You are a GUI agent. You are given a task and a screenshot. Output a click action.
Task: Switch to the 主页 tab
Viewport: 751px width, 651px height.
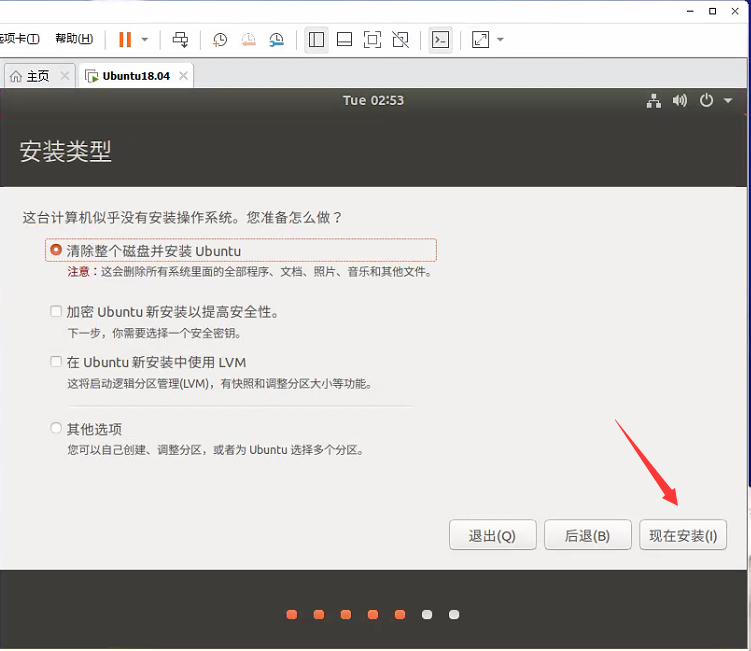[38, 76]
